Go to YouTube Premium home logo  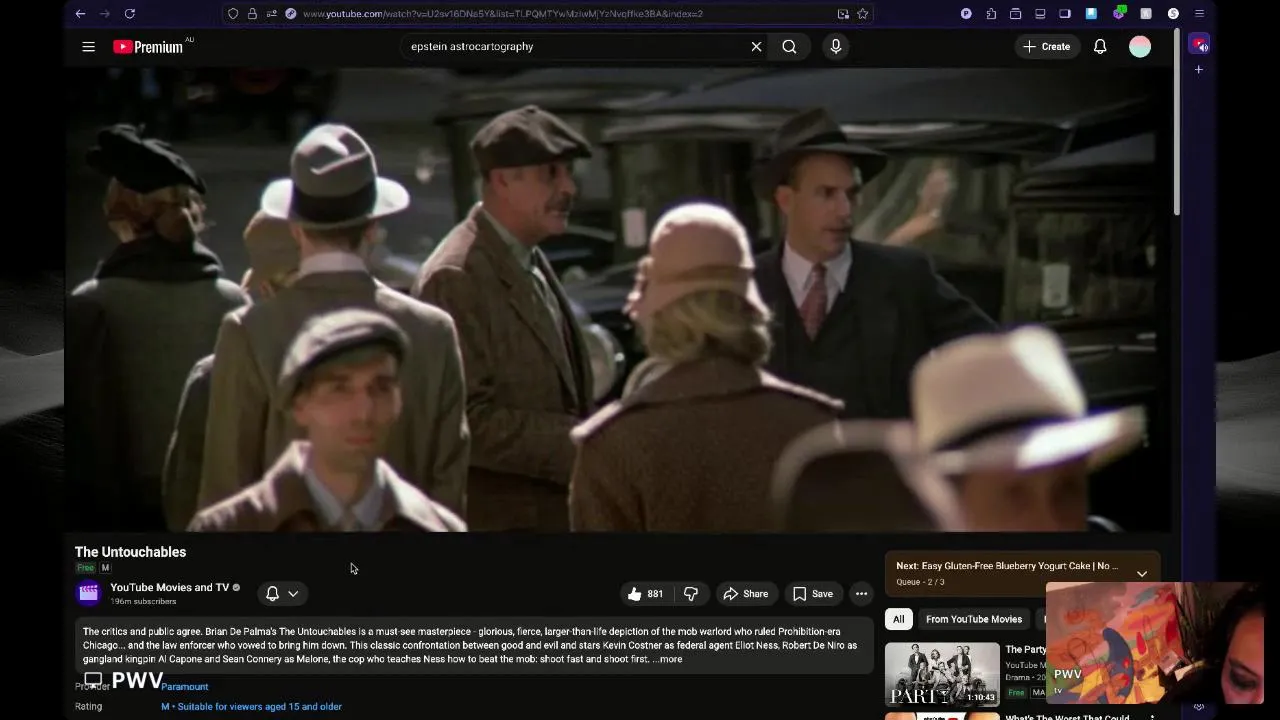(x=148, y=47)
